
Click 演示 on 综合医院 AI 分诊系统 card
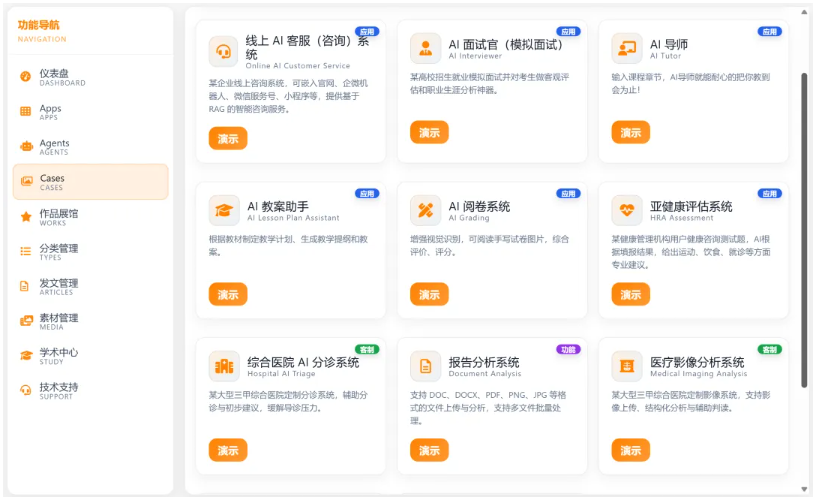coord(228,450)
